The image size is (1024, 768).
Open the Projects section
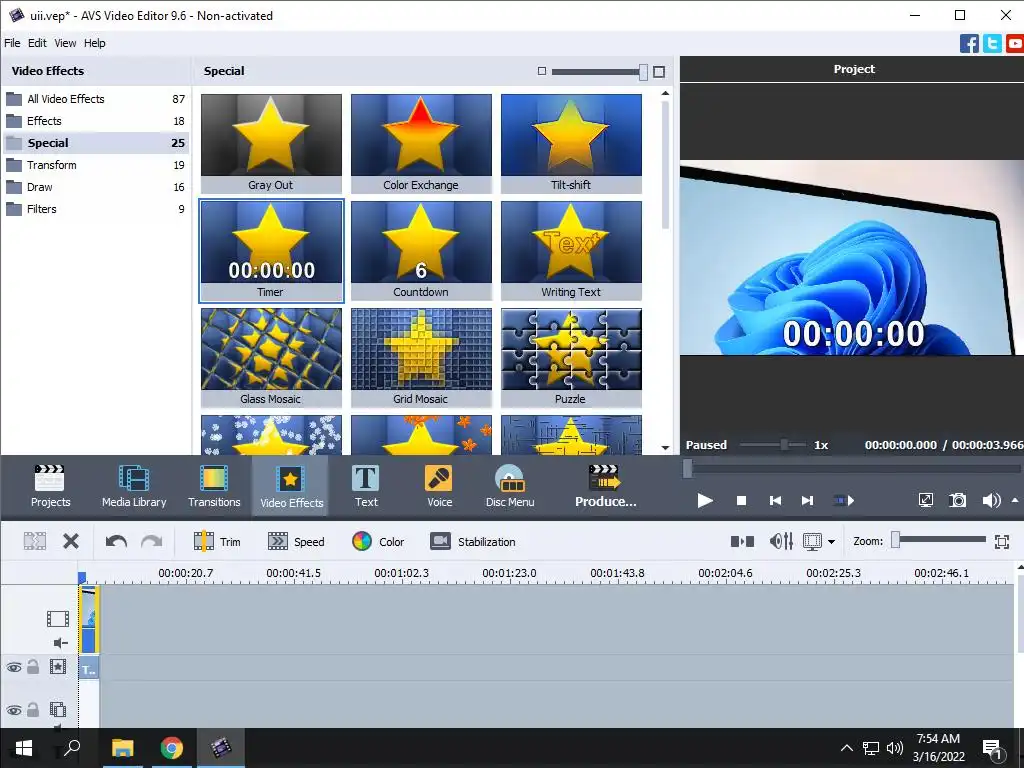click(x=50, y=487)
